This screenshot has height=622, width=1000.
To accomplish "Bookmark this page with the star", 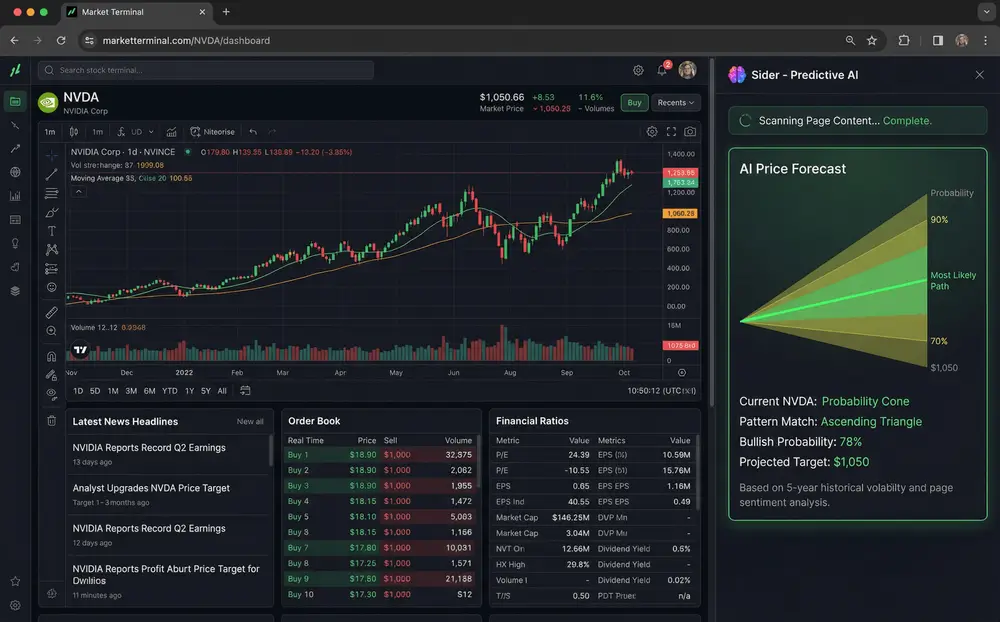I will (872, 40).
